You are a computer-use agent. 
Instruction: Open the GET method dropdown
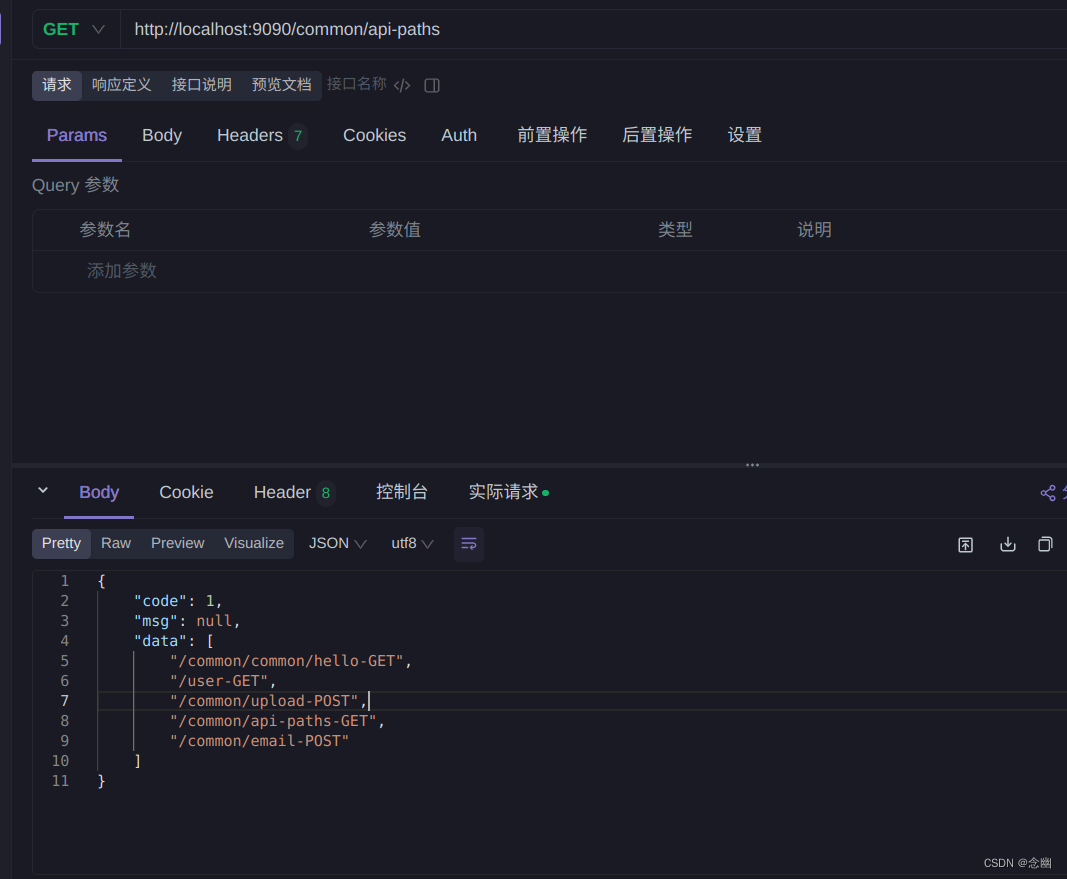73,29
